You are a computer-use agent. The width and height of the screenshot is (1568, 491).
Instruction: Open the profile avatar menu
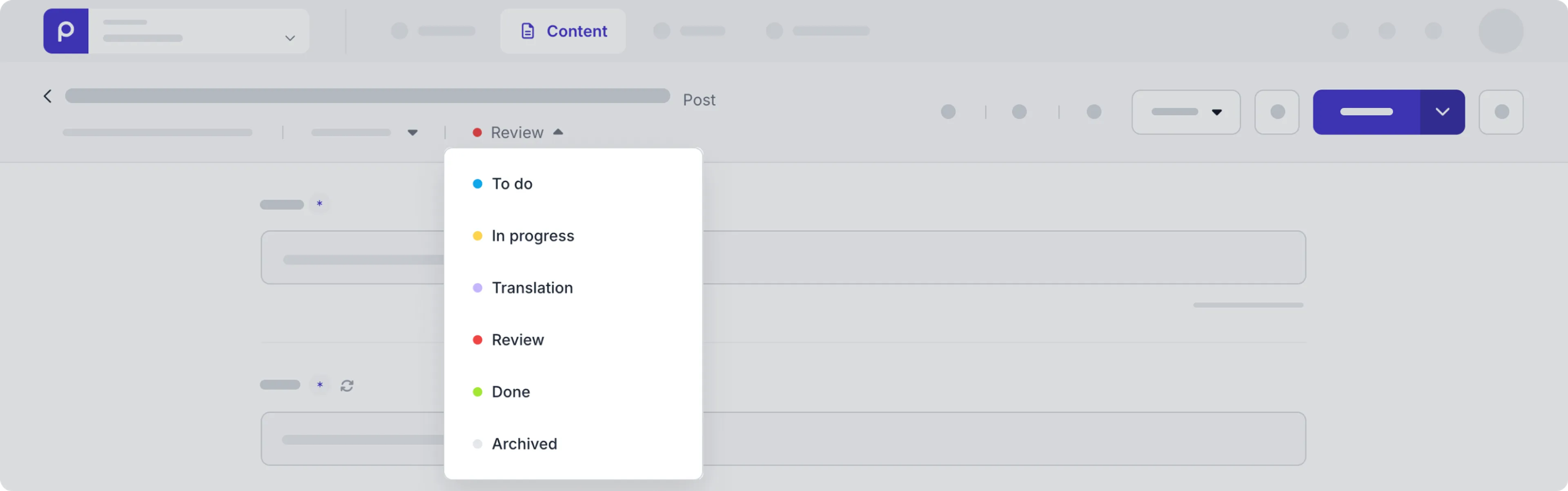click(x=1501, y=31)
